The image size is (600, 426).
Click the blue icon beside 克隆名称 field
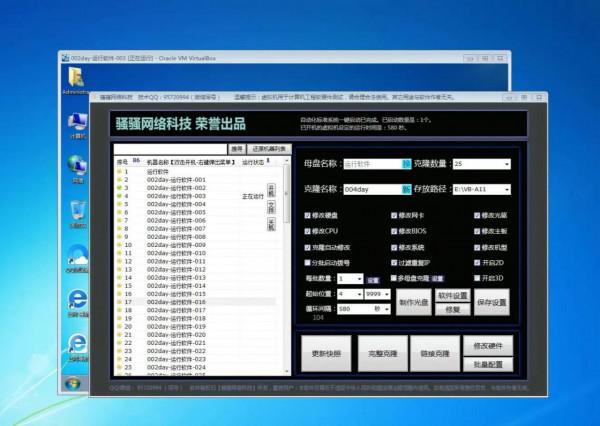(407, 188)
